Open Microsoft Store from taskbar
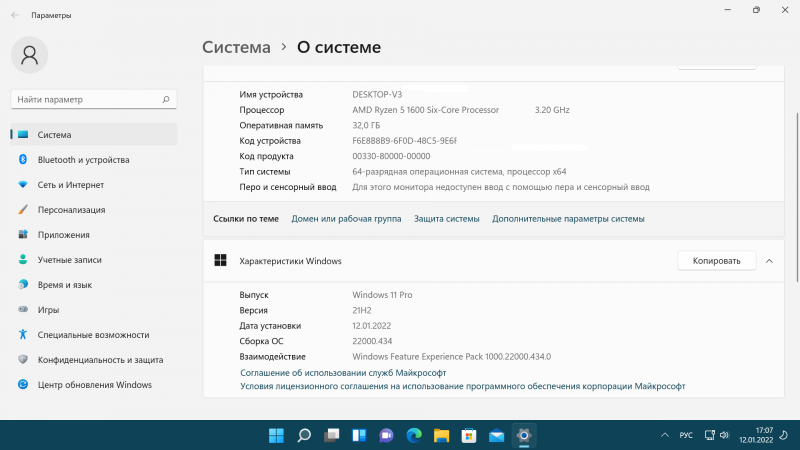The image size is (800, 450). pyautogui.click(x=469, y=436)
